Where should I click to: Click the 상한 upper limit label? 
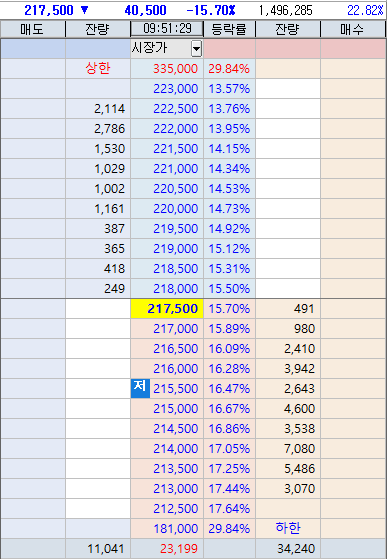pos(98,68)
